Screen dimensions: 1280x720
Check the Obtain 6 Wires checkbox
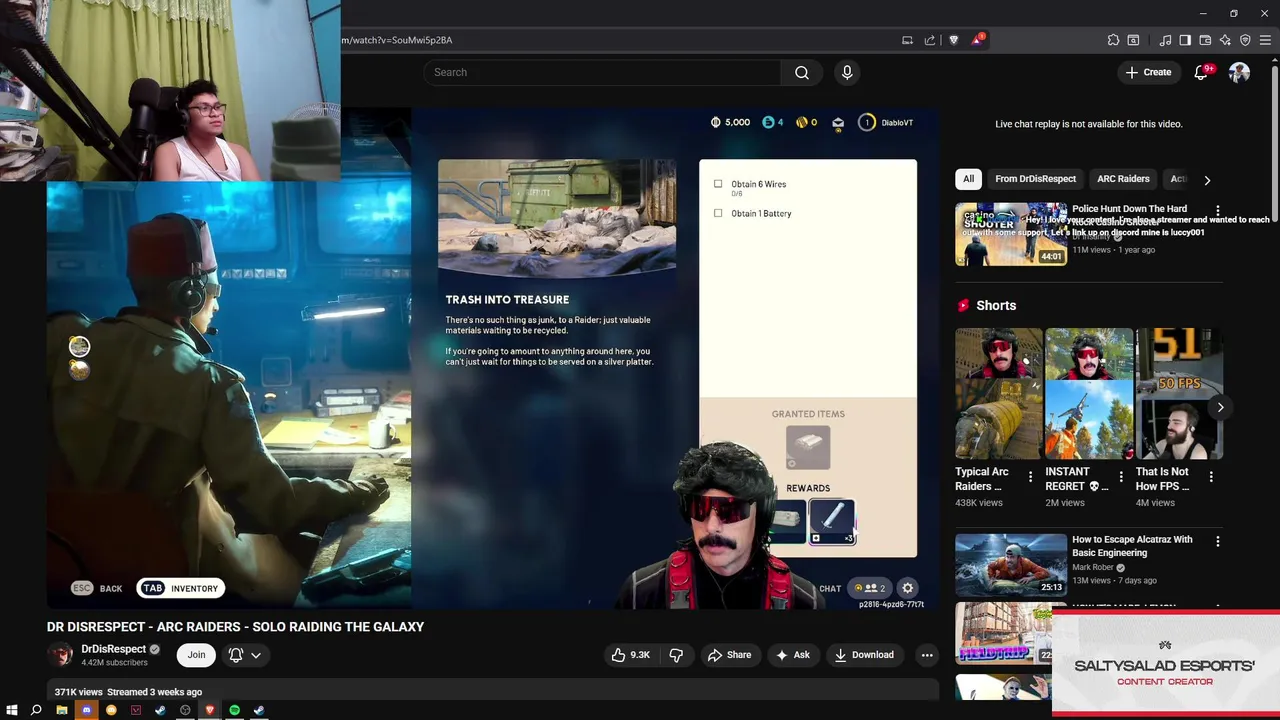tap(718, 184)
